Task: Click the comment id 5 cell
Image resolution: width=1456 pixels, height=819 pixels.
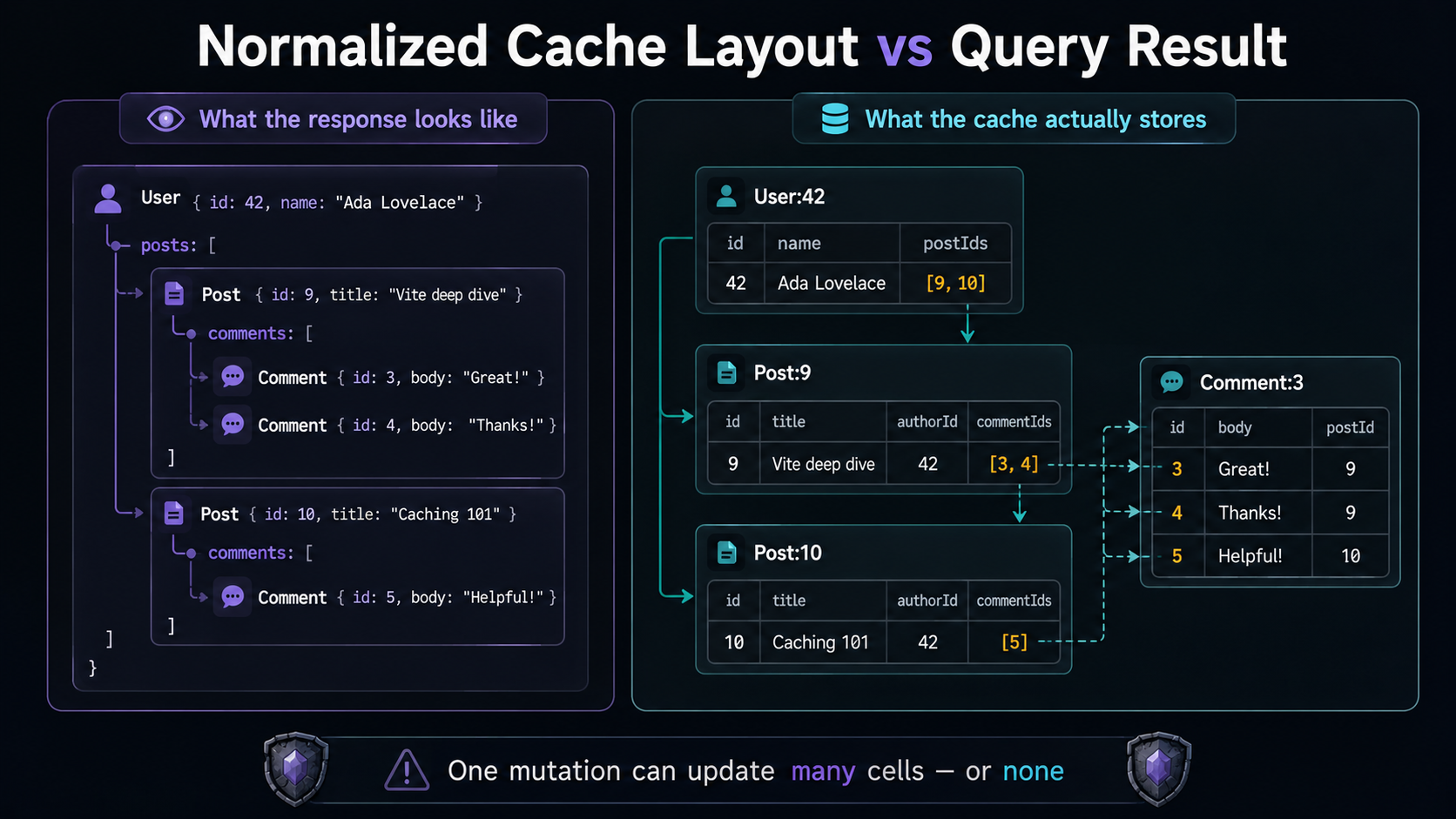Action: pyautogui.click(x=1177, y=555)
